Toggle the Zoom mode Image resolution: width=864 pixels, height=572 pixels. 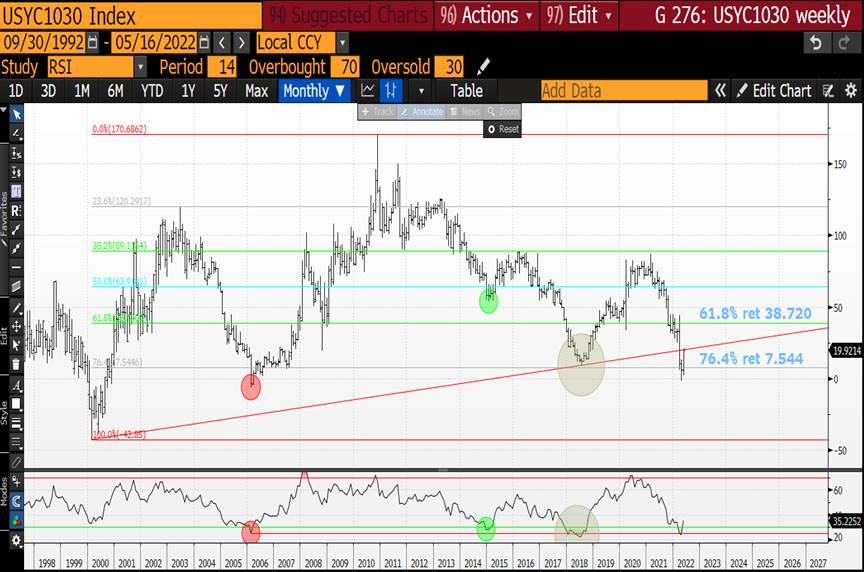click(x=502, y=112)
